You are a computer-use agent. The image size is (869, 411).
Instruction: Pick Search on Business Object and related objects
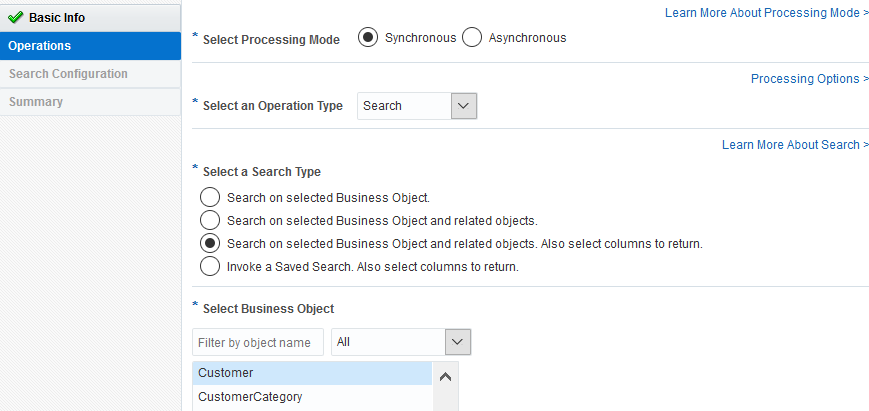point(210,220)
